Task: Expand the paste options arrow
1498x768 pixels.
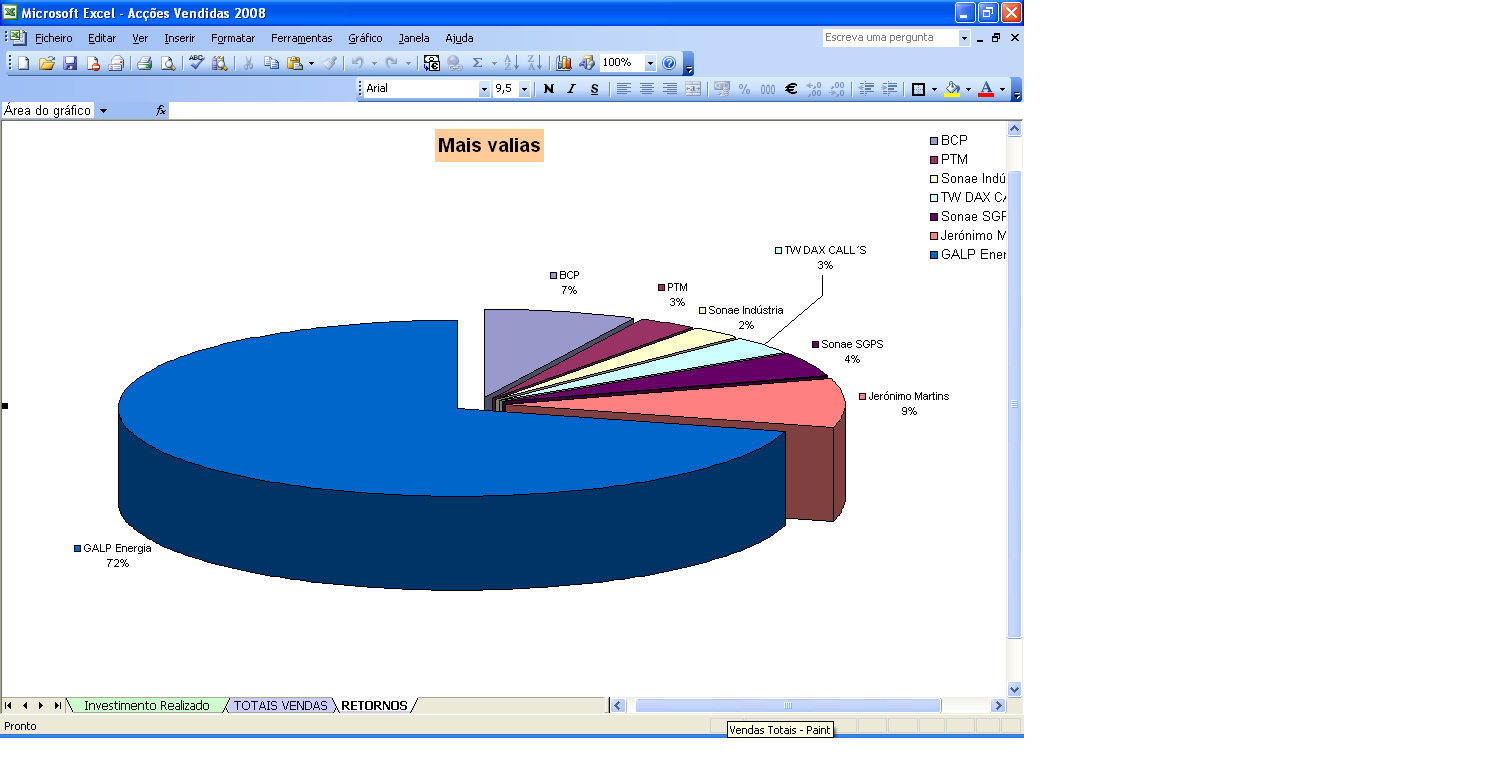Action: point(311,63)
